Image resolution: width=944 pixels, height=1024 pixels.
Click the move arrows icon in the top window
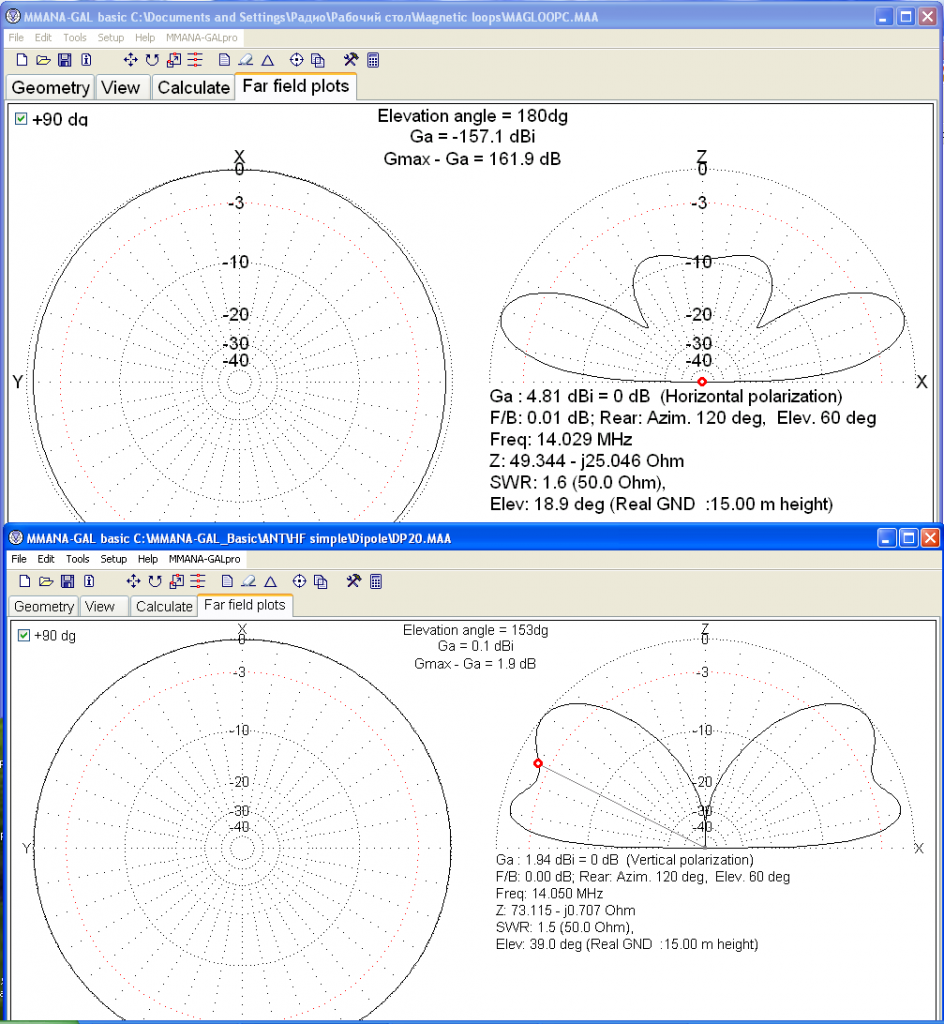[131, 60]
